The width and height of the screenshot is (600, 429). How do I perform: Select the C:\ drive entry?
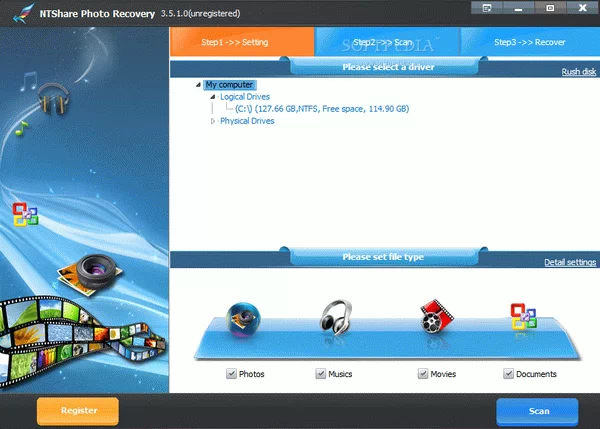(322, 109)
